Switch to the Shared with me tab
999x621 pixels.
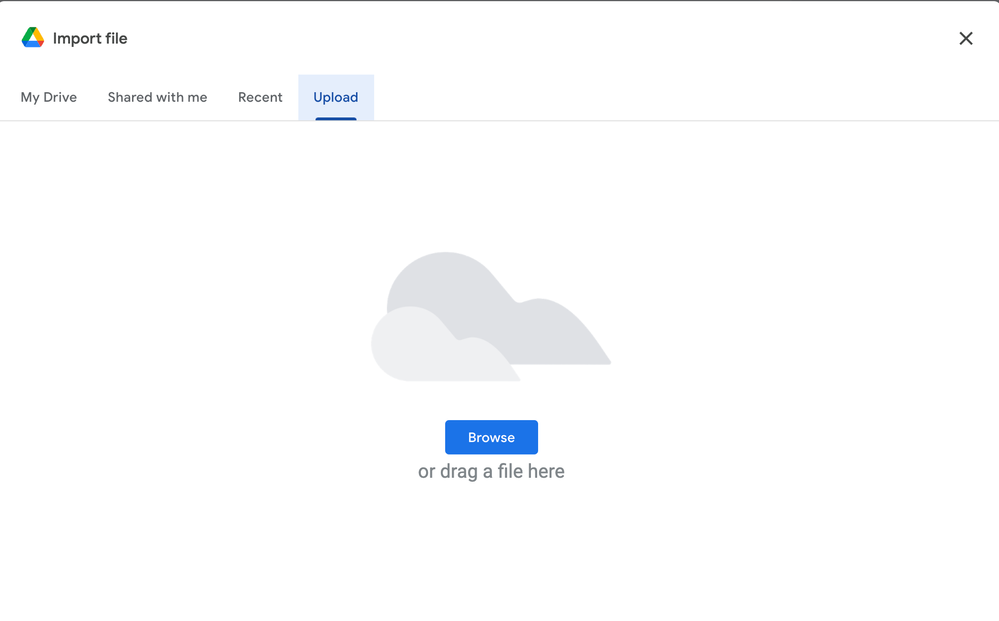click(x=157, y=97)
